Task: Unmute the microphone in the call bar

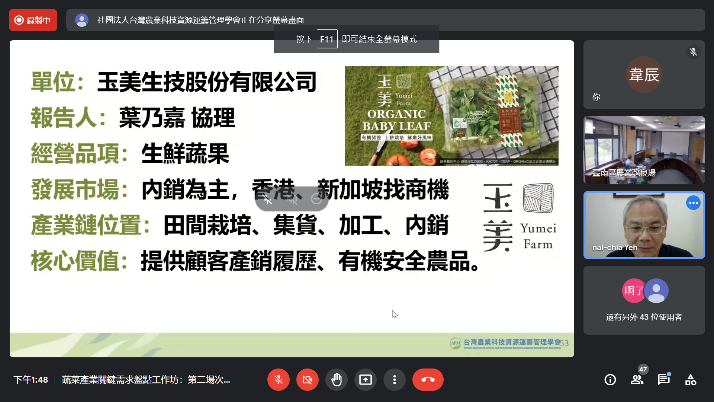Action: click(278, 380)
